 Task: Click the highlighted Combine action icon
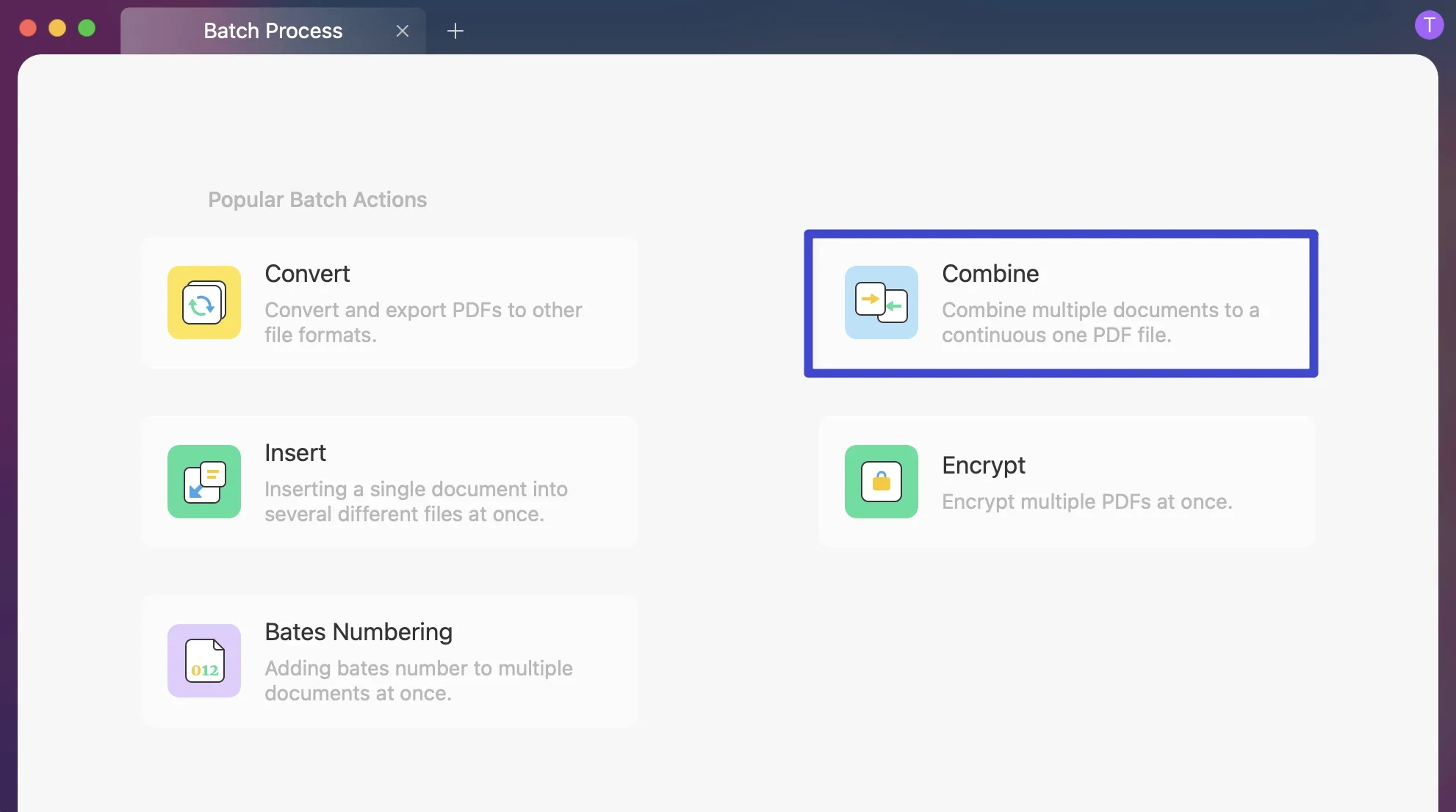(x=881, y=302)
